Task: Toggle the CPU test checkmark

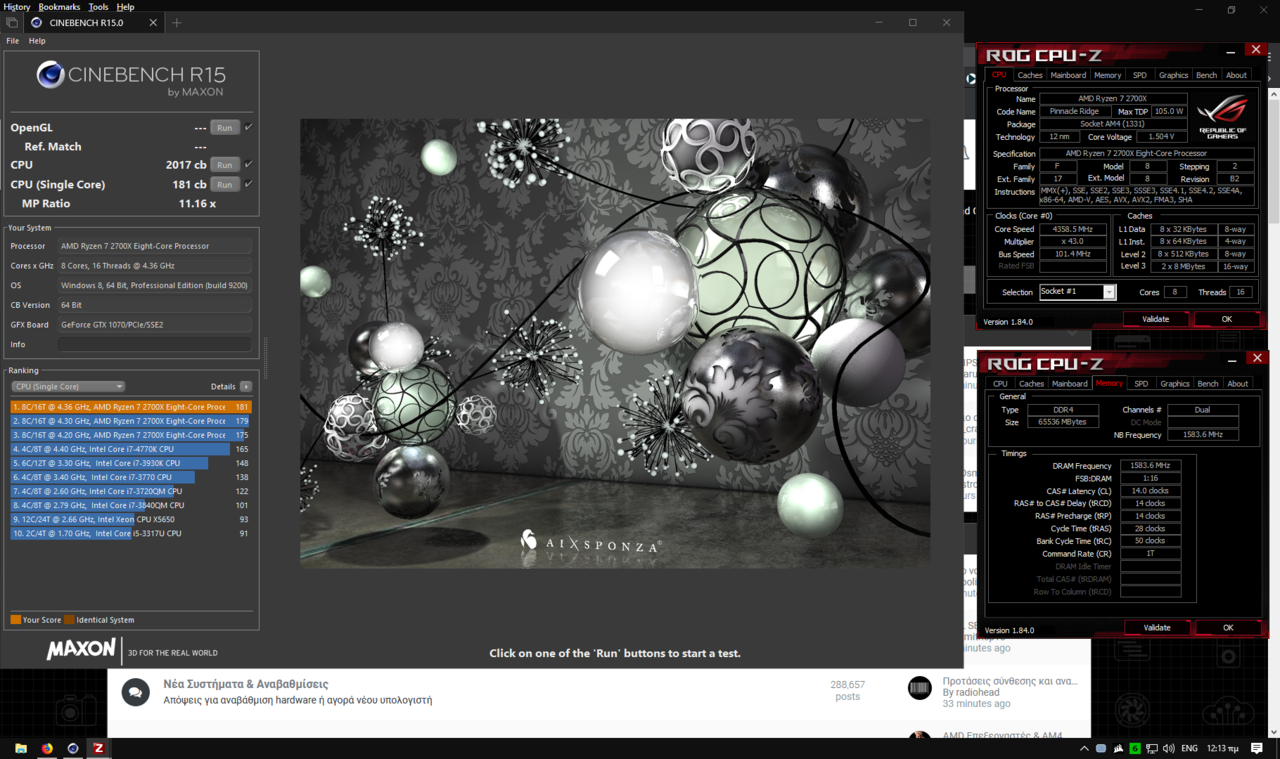Action: (x=248, y=165)
